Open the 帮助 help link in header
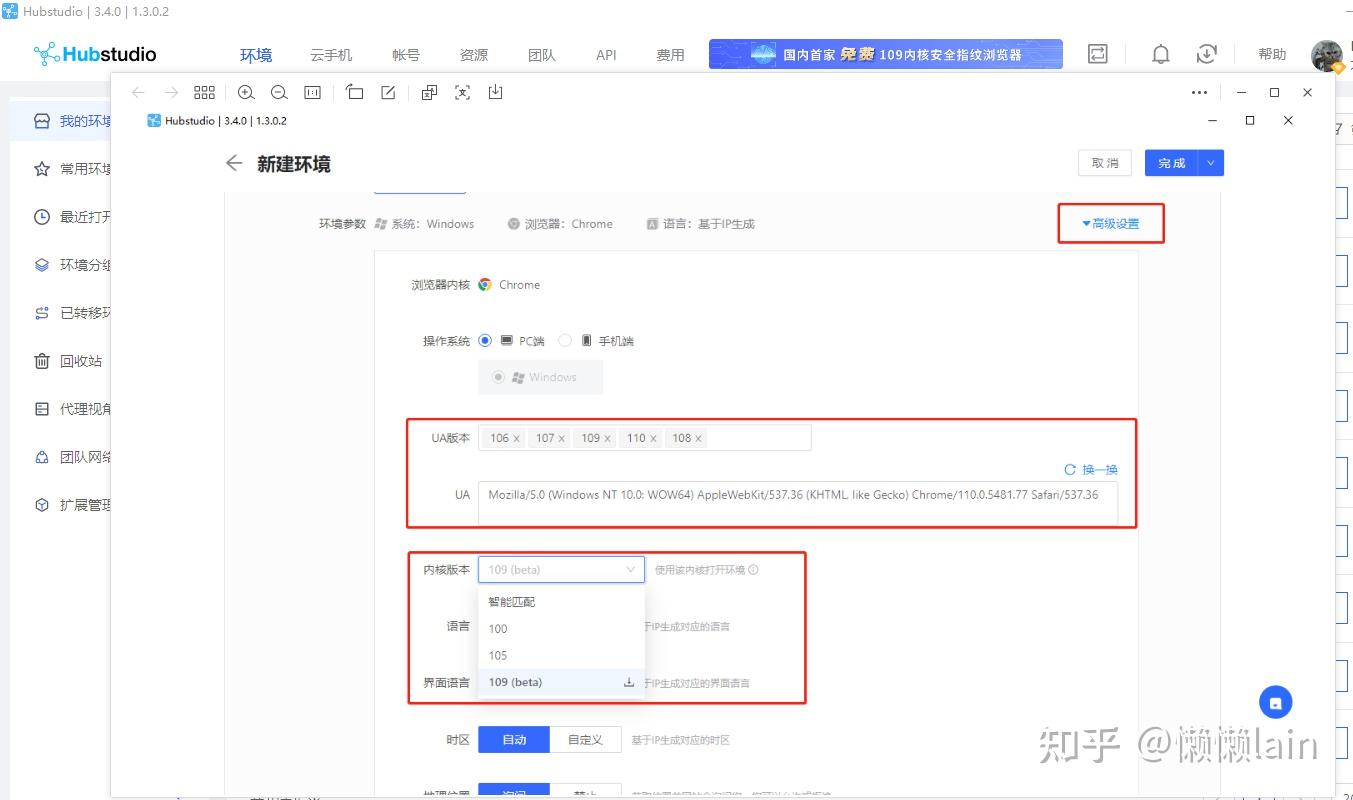 1272,54
